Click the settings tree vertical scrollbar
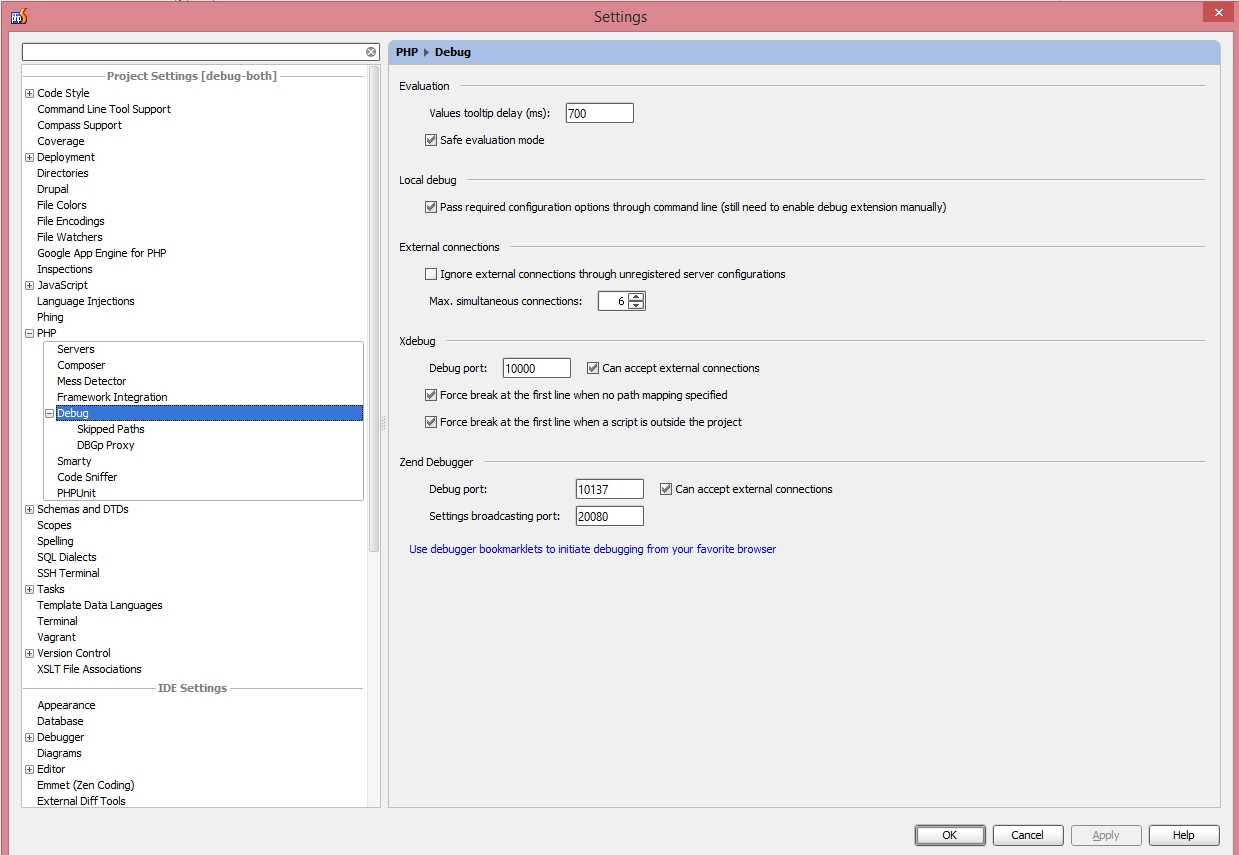1239x855 pixels. point(374,310)
